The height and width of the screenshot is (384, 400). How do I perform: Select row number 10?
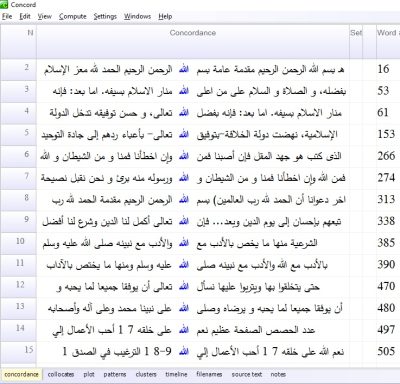(18, 243)
